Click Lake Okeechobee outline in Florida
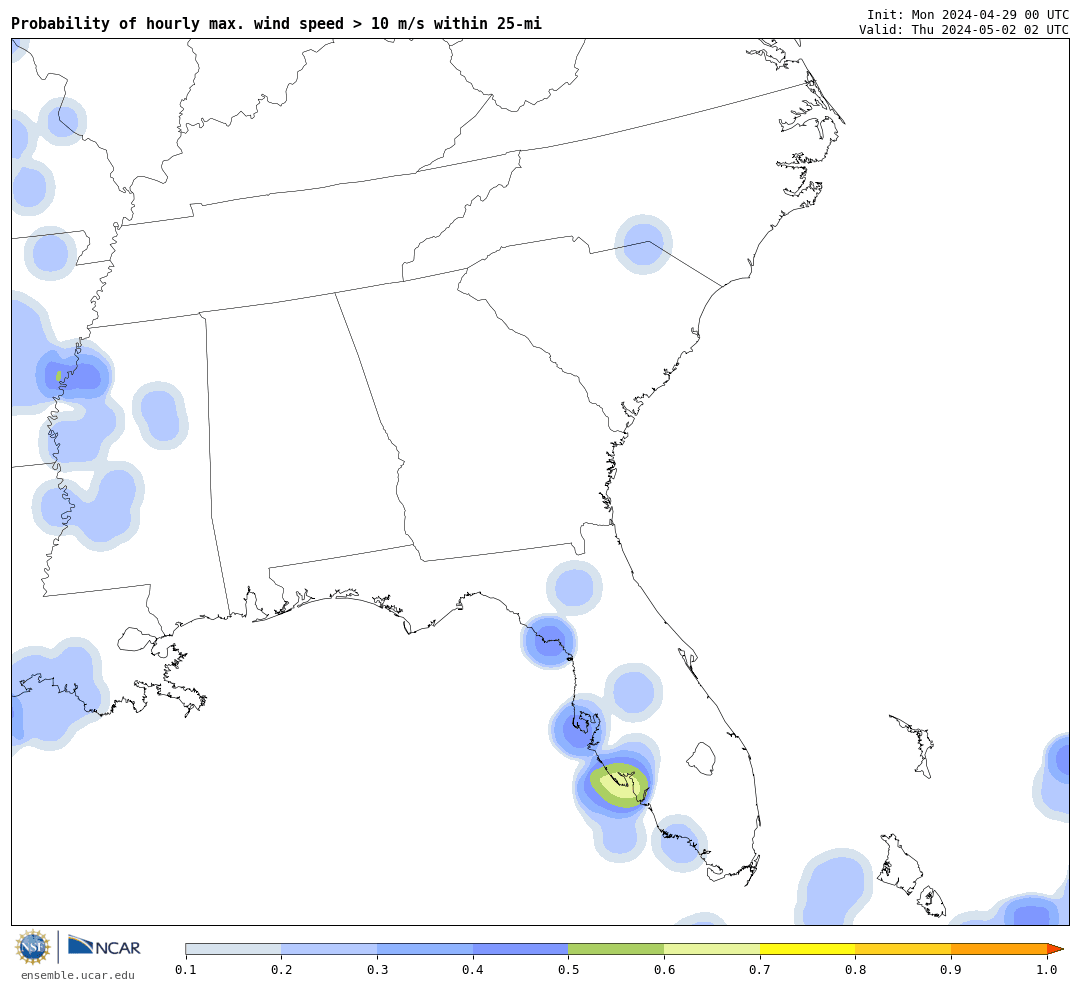Image resolution: width=1080 pixels, height=988 pixels. [702, 759]
